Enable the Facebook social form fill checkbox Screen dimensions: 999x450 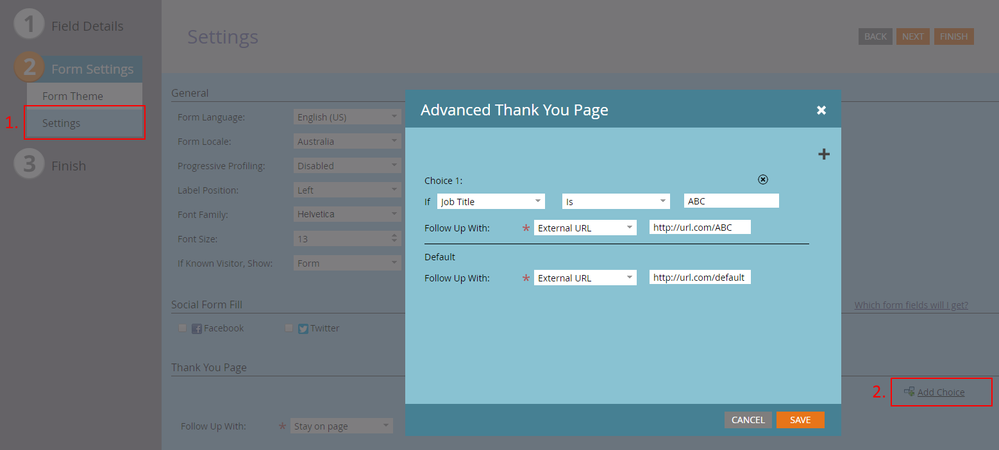coord(182,328)
